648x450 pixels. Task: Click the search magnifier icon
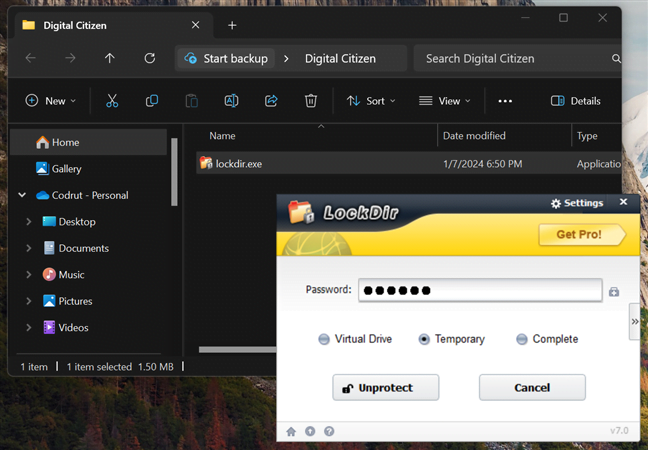[616, 59]
